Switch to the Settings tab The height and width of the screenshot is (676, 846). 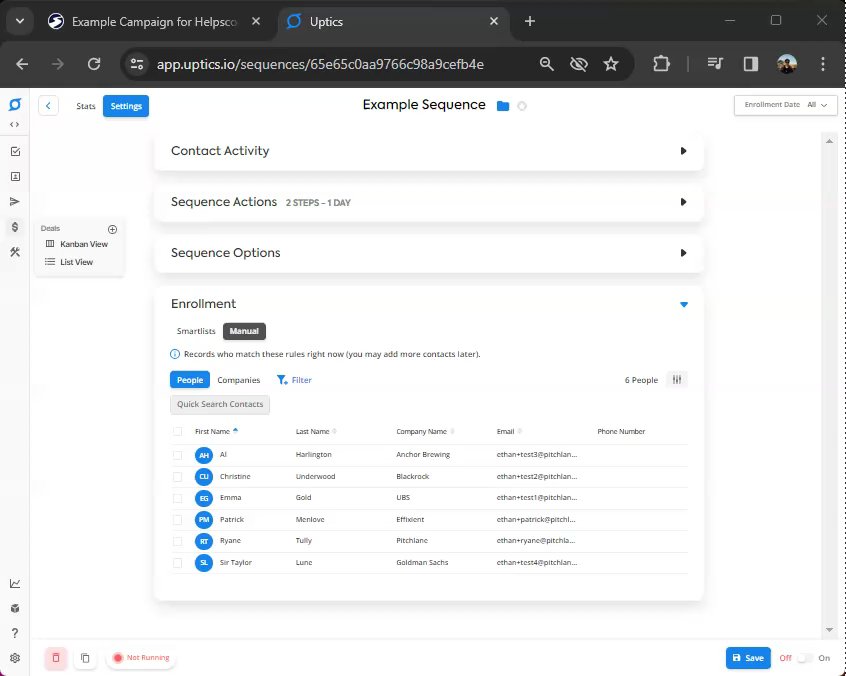point(126,106)
